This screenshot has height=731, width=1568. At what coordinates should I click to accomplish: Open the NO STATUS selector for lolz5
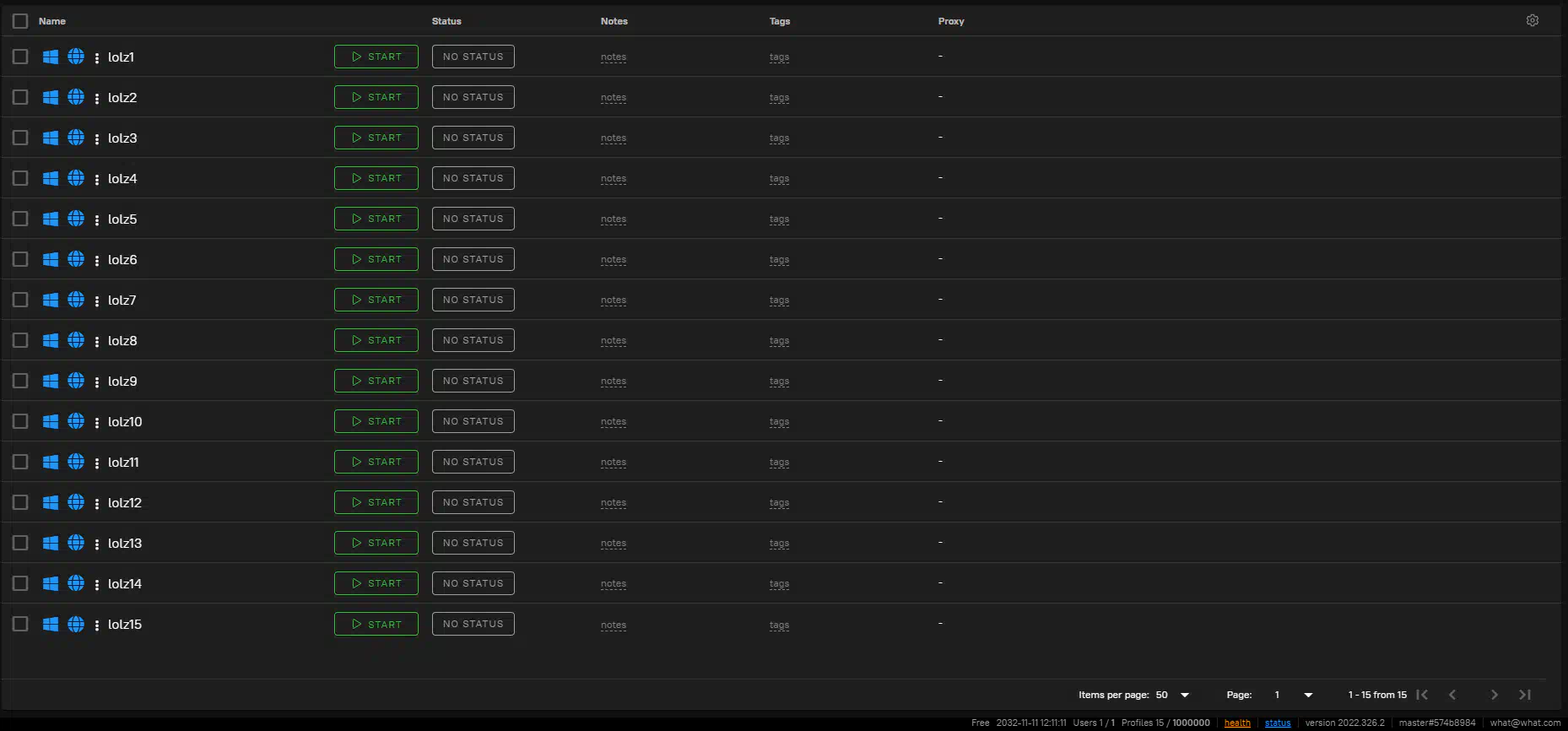pyautogui.click(x=473, y=219)
